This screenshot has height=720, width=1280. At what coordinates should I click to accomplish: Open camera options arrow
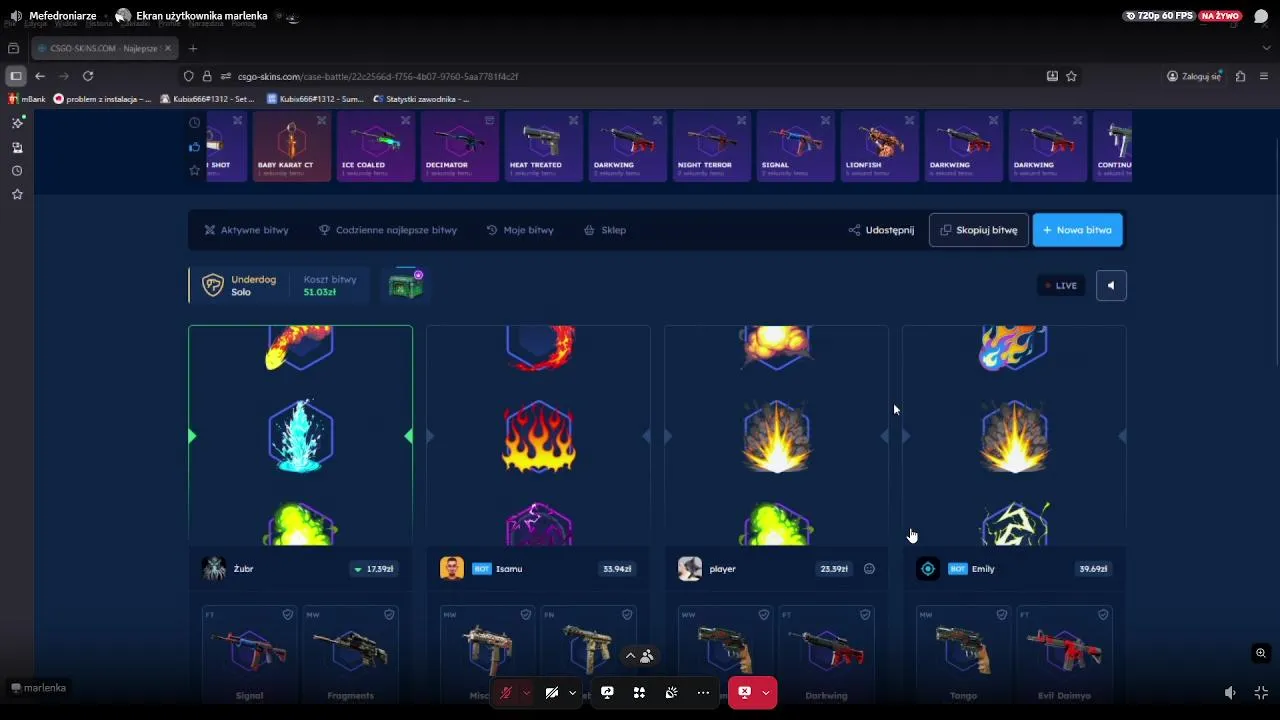[572, 692]
